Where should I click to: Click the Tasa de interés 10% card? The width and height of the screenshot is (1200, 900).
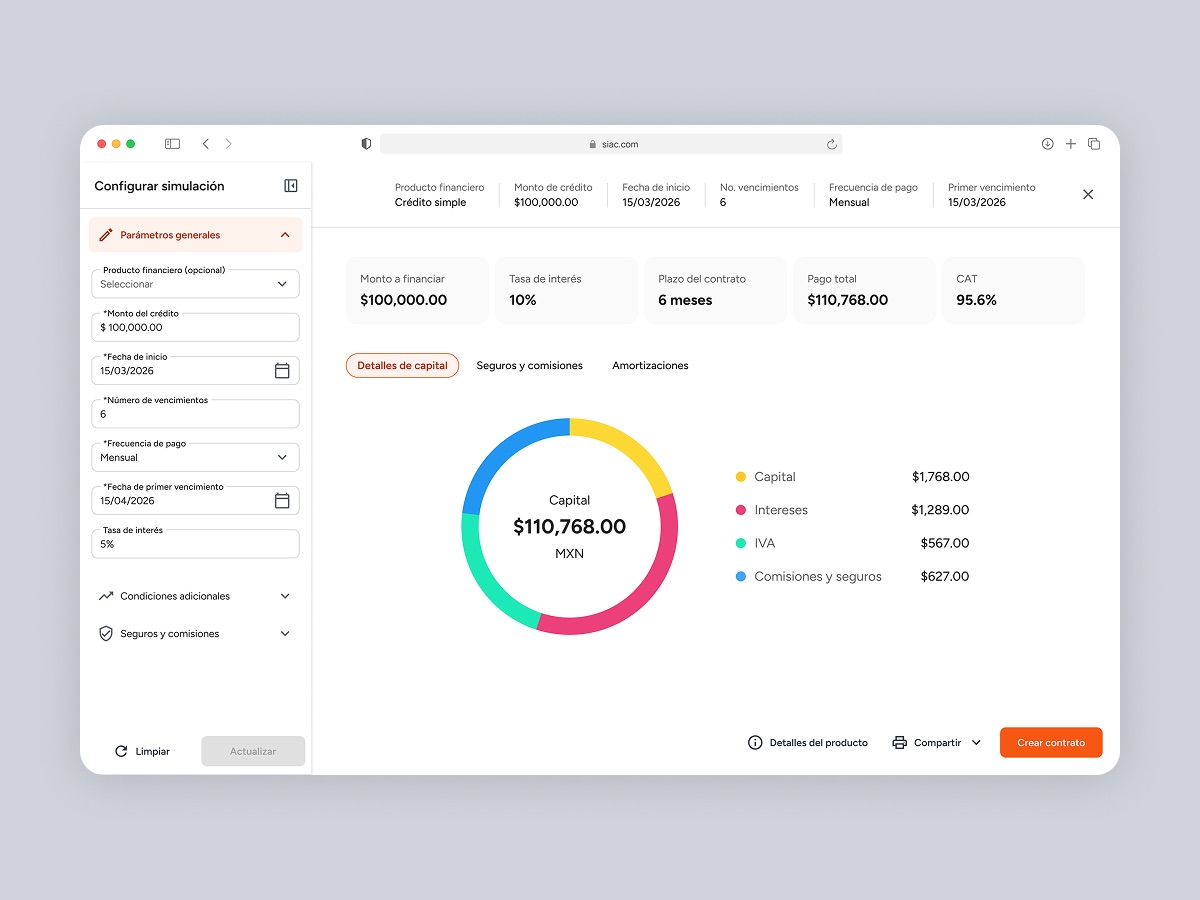coord(566,290)
